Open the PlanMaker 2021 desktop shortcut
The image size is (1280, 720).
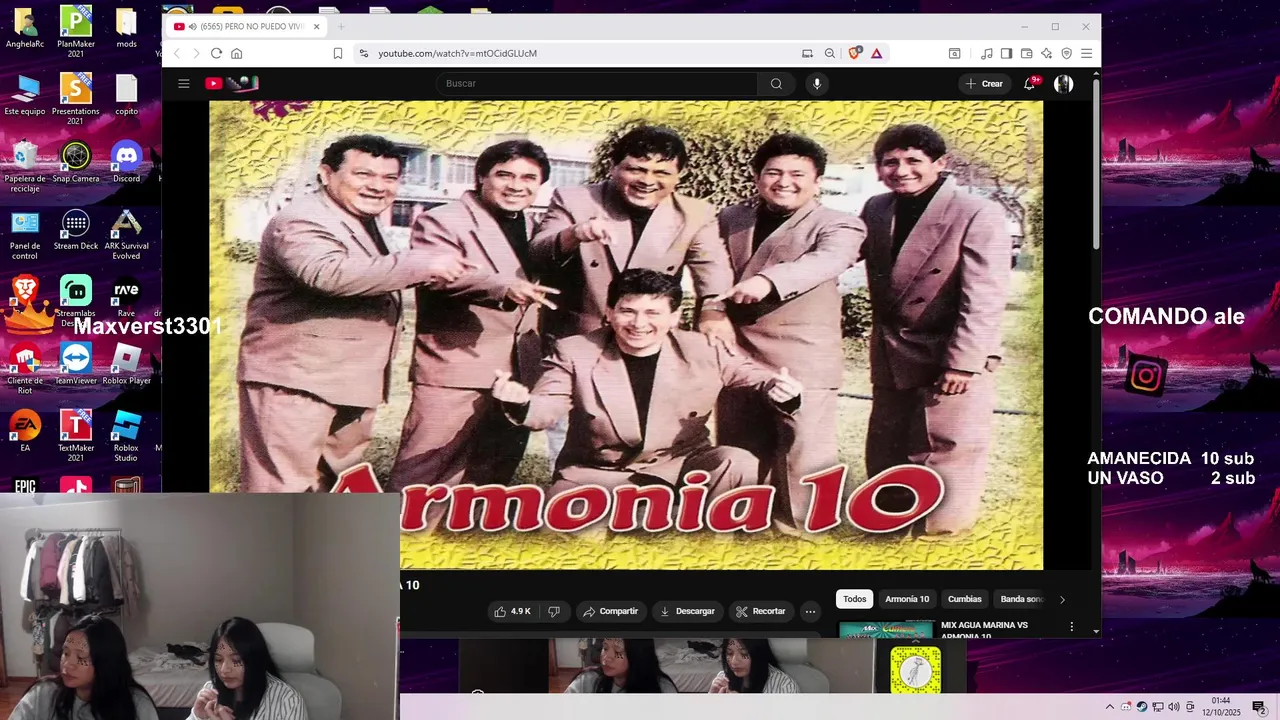(x=76, y=32)
